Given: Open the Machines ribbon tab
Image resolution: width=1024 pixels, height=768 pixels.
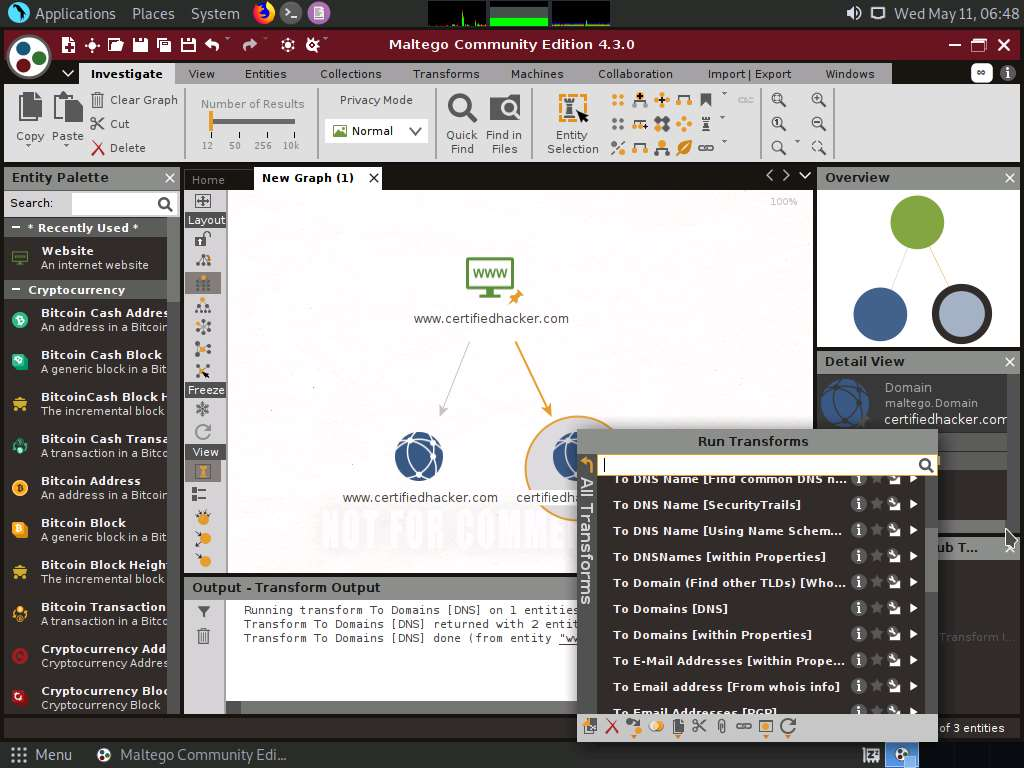Looking at the screenshot, I should coord(537,74).
